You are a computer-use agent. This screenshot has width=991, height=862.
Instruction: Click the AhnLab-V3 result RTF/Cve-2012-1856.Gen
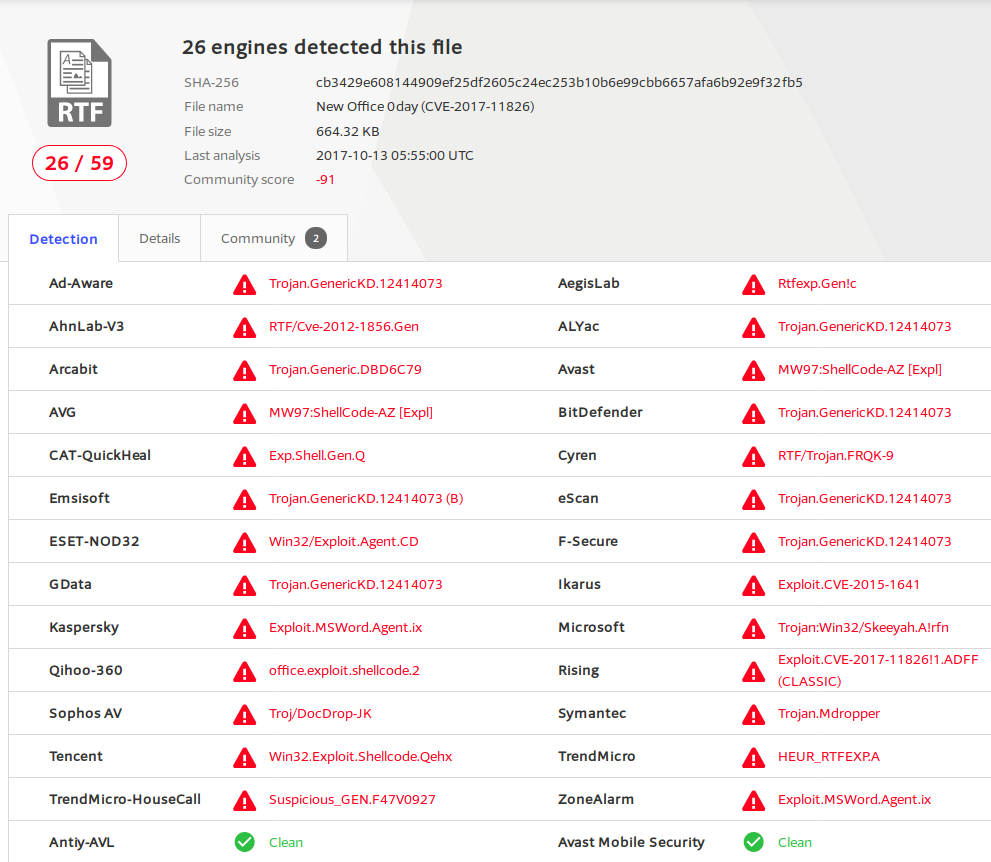coord(344,326)
